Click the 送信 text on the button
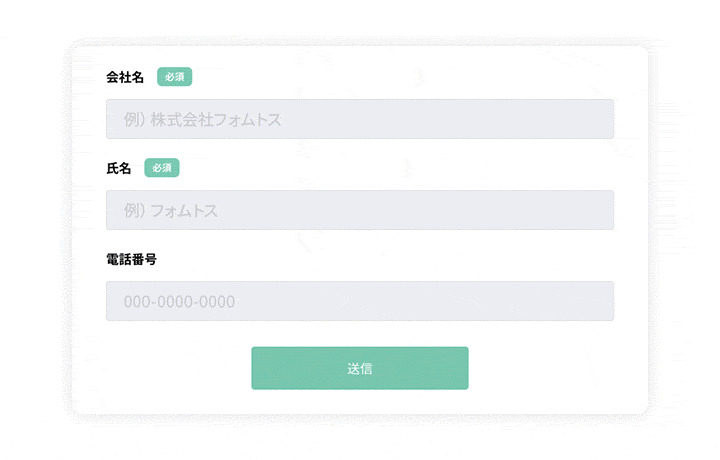 360,369
